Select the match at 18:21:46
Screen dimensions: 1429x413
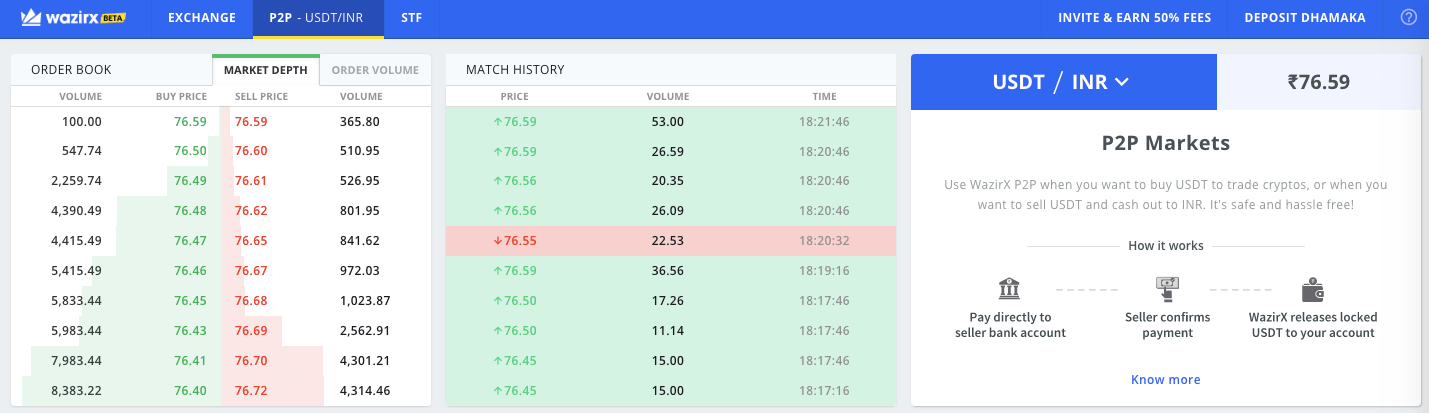pos(670,122)
